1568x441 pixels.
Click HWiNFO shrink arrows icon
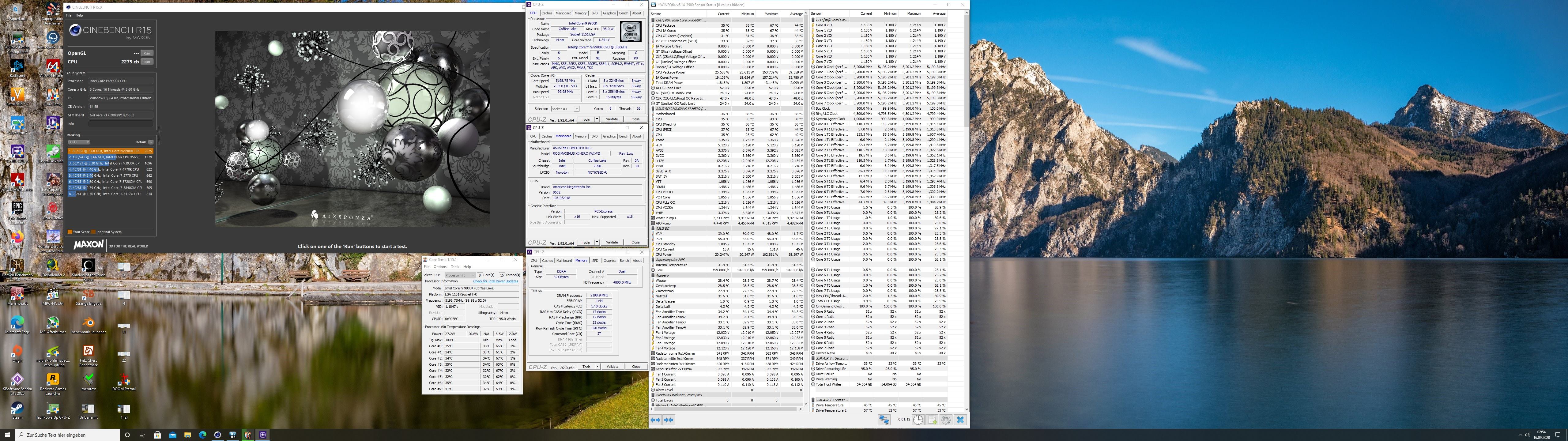point(668,420)
